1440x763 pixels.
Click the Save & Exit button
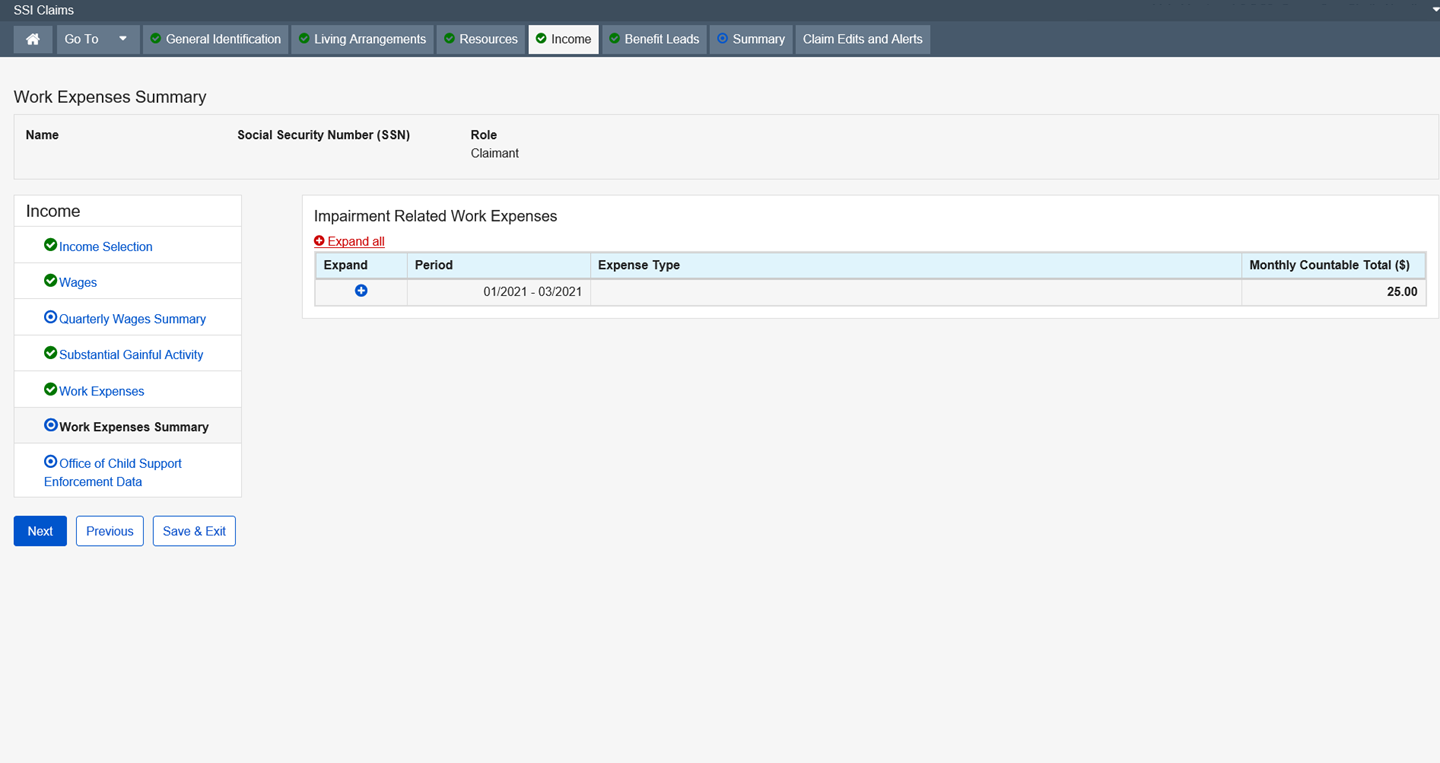(x=194, y=531)
